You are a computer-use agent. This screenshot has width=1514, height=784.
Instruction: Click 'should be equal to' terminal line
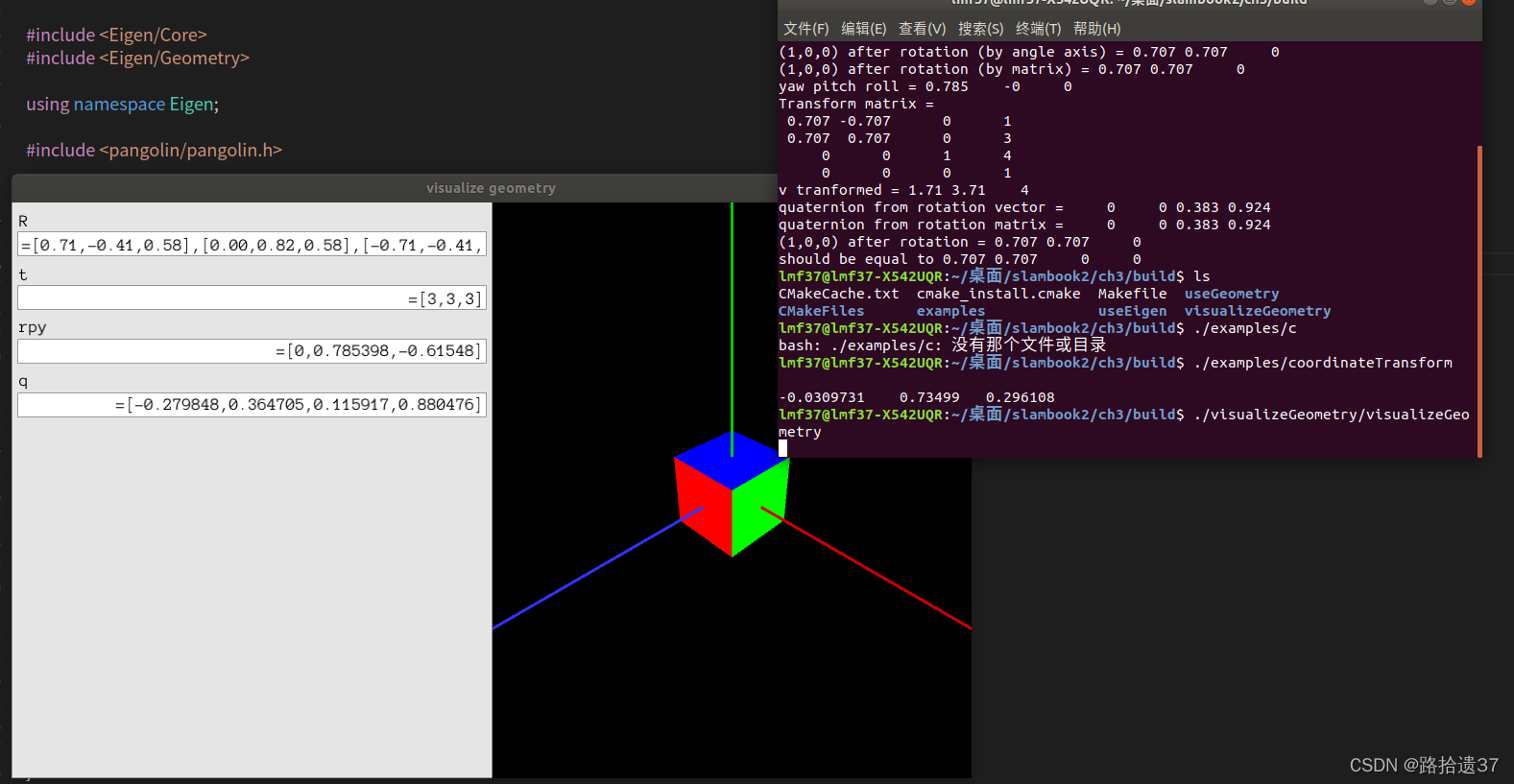tap(960, 259)
